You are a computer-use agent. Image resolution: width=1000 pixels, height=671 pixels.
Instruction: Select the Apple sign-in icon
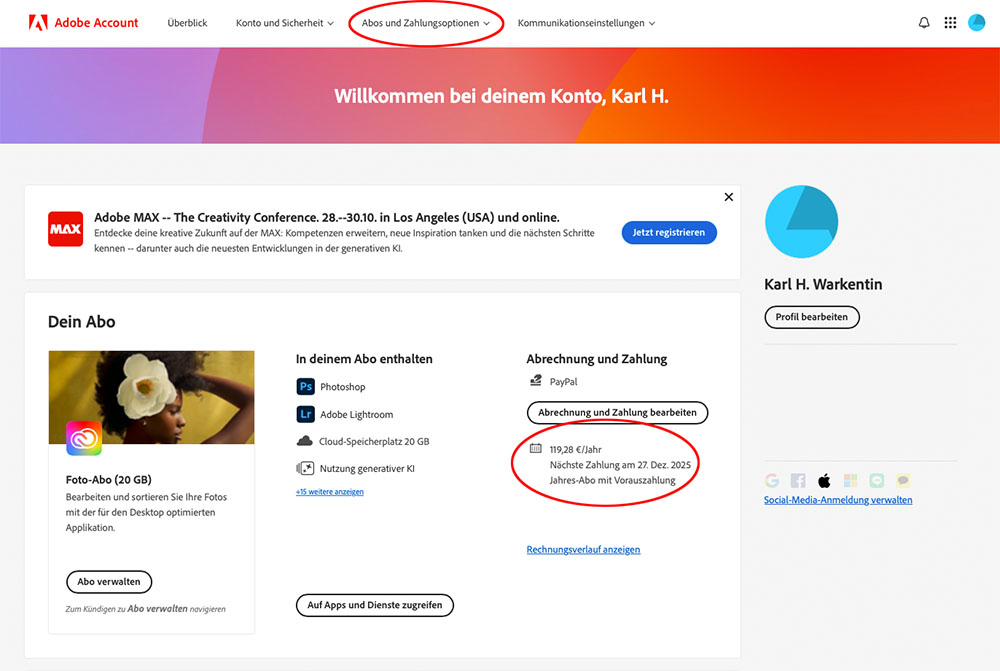pos(824,480)
